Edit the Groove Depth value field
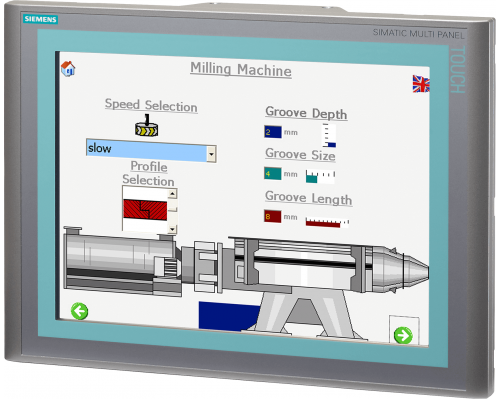The height and width of the screenshot is (400, 500). pos(273,132)
